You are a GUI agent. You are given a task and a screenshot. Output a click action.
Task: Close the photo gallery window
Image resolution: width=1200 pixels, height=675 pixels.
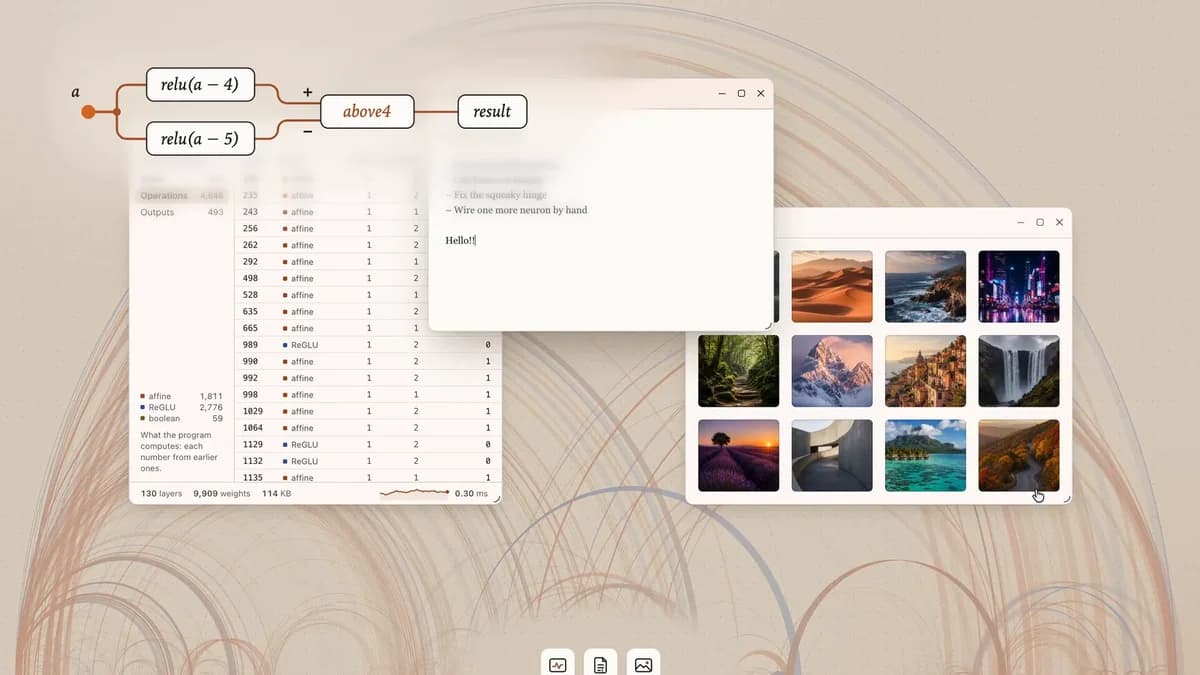(x=1059, y=222)
